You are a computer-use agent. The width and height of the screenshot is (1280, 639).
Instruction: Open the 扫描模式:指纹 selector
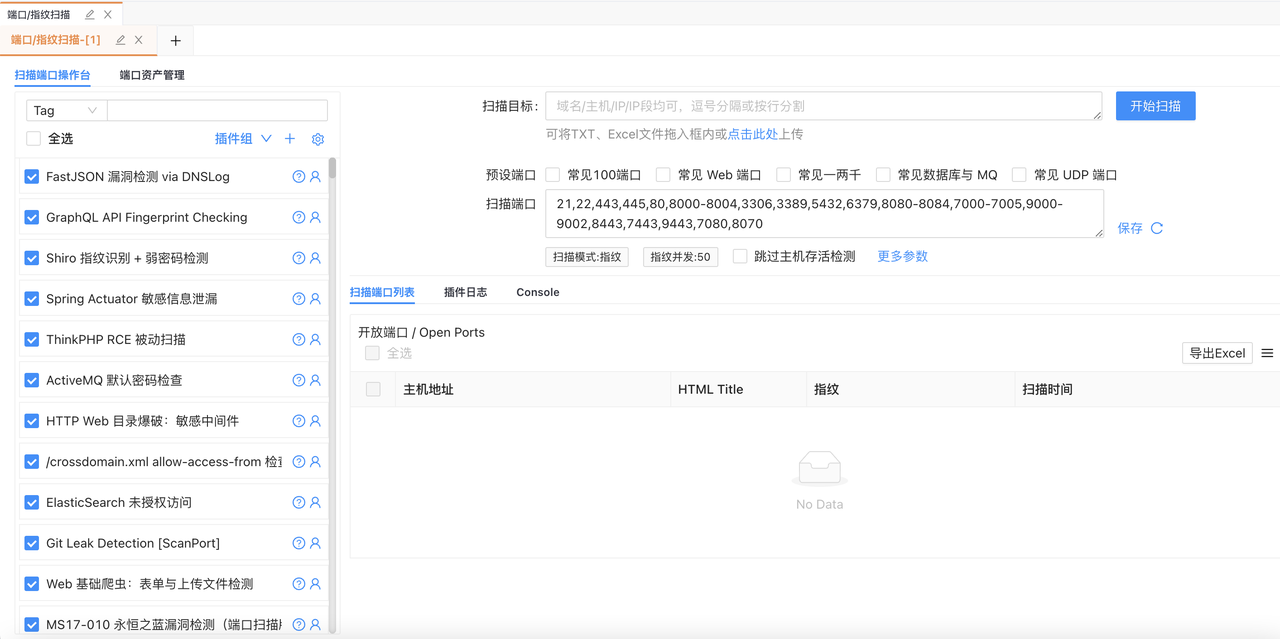coord(586,257)
